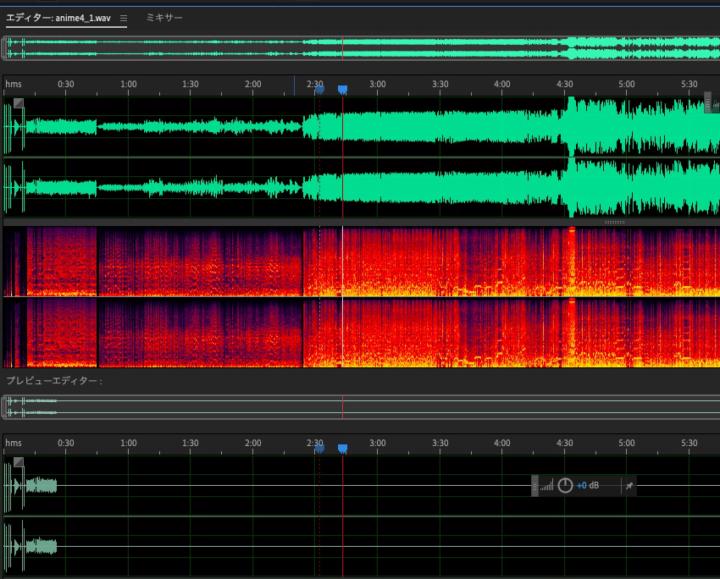Click the hms time format label on the preview ruler
The width and height of the screenshot is (720, 579).
click(x=13, y=442)
